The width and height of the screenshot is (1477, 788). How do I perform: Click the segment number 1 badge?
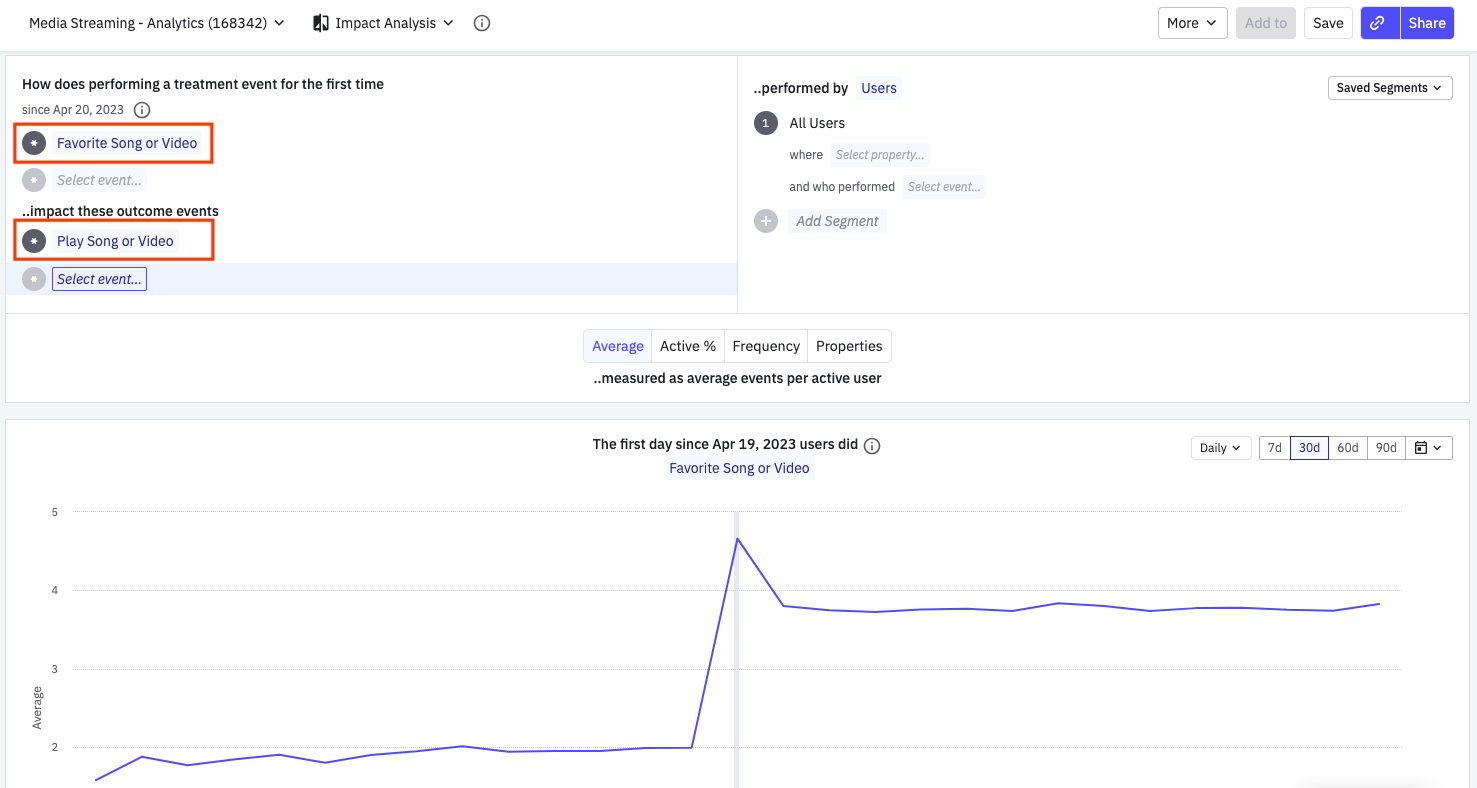point(766,123)
